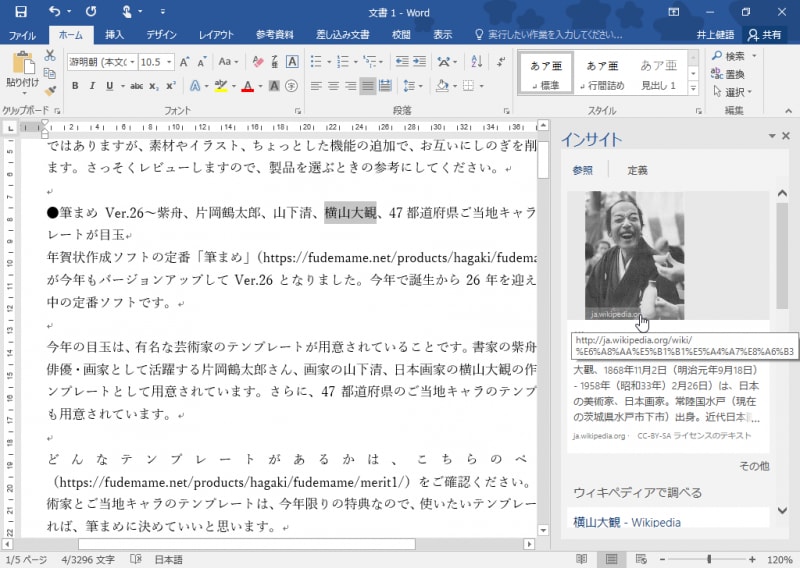Switch to the レイアウト tab
The height and width of the screenshot is (568, 800).
(x=216, y=35)
